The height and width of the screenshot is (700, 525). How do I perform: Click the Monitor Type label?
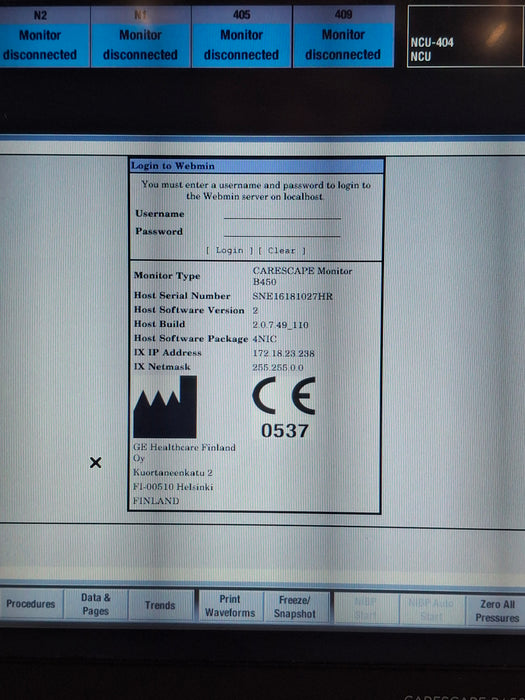pos(167,275)
